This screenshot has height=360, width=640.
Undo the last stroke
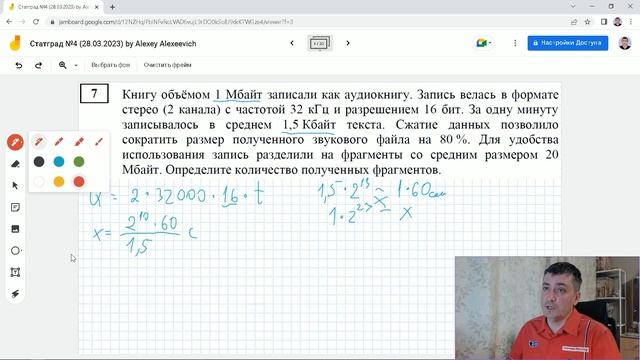pos(18,65)
